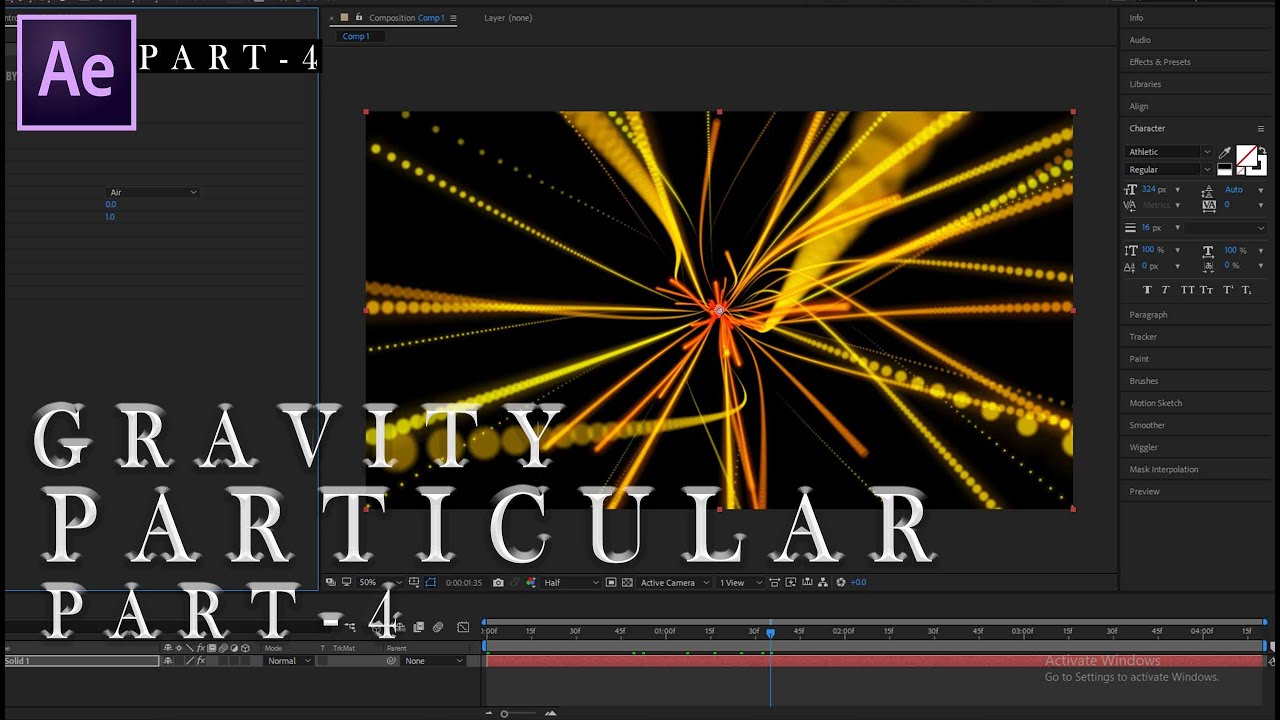1280x720 pixels.
Task: Click the stroke color swatch in Character
Action: [x=1262, y=171]
